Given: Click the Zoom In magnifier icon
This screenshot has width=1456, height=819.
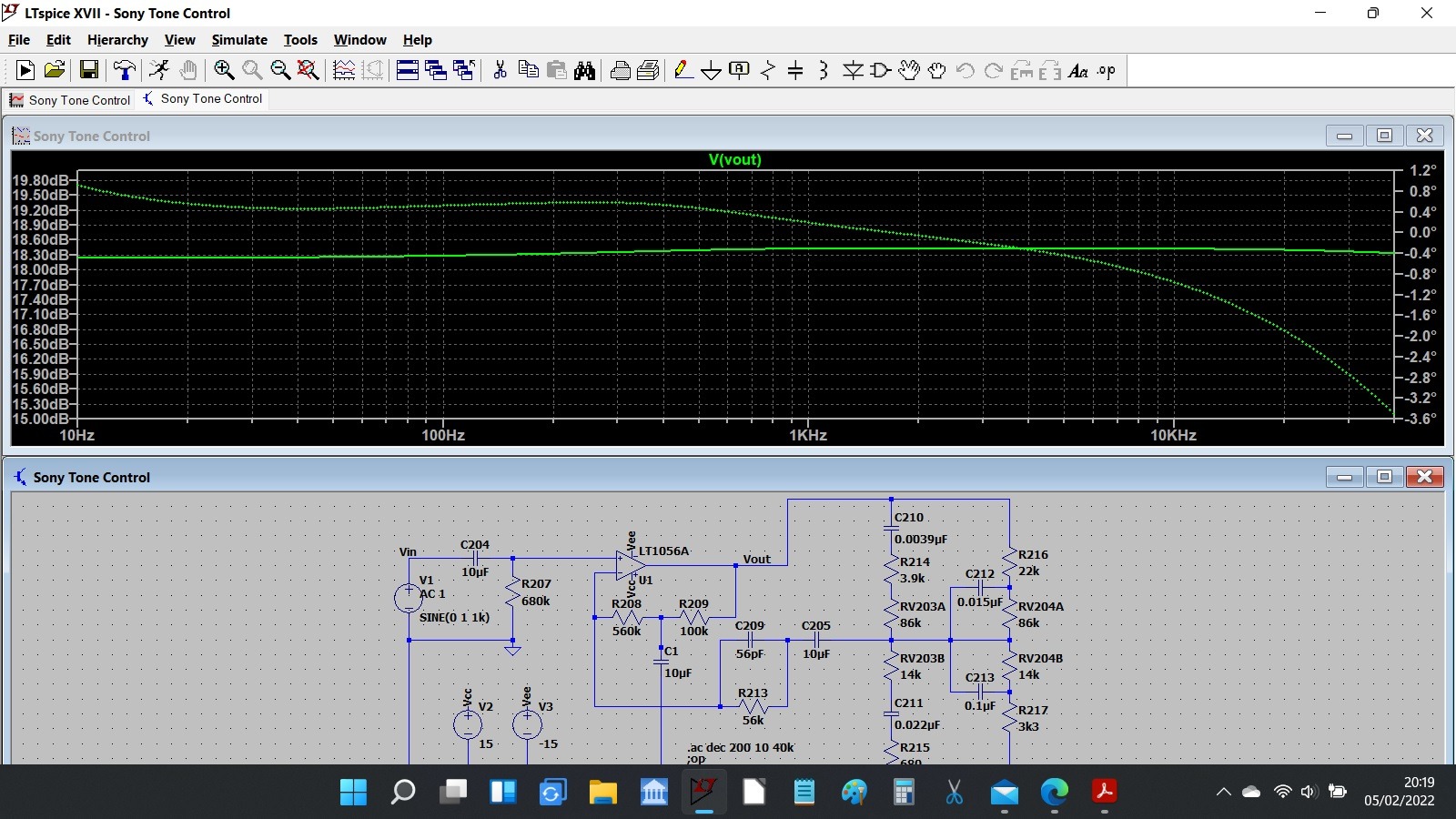Looking at the screenshot, I should tap(224, 70).
